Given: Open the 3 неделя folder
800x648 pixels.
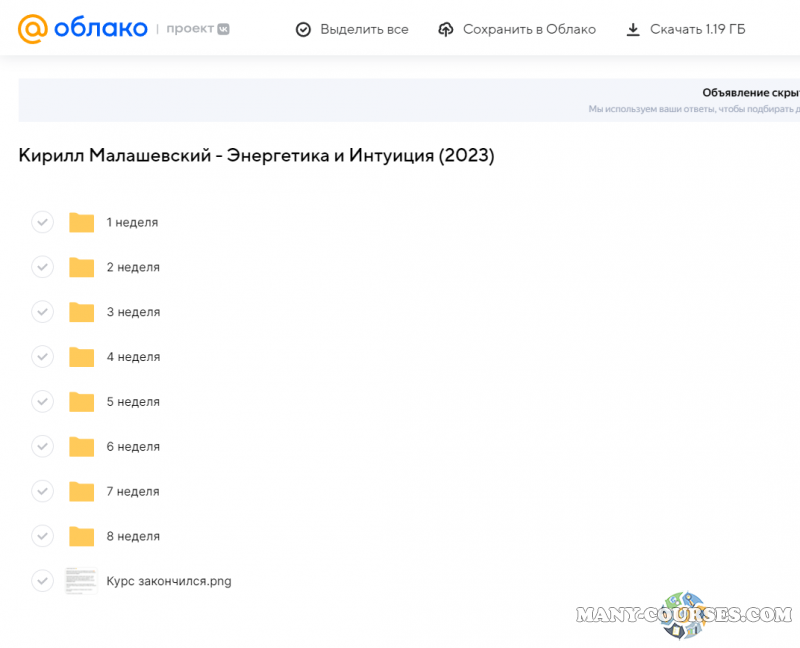Looking at the screenshot, I should pos(133,312).
